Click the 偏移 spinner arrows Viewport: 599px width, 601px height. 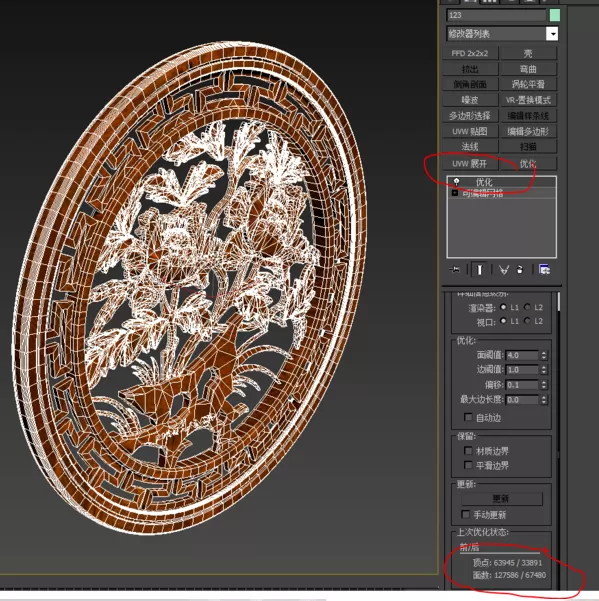(544, 385)
